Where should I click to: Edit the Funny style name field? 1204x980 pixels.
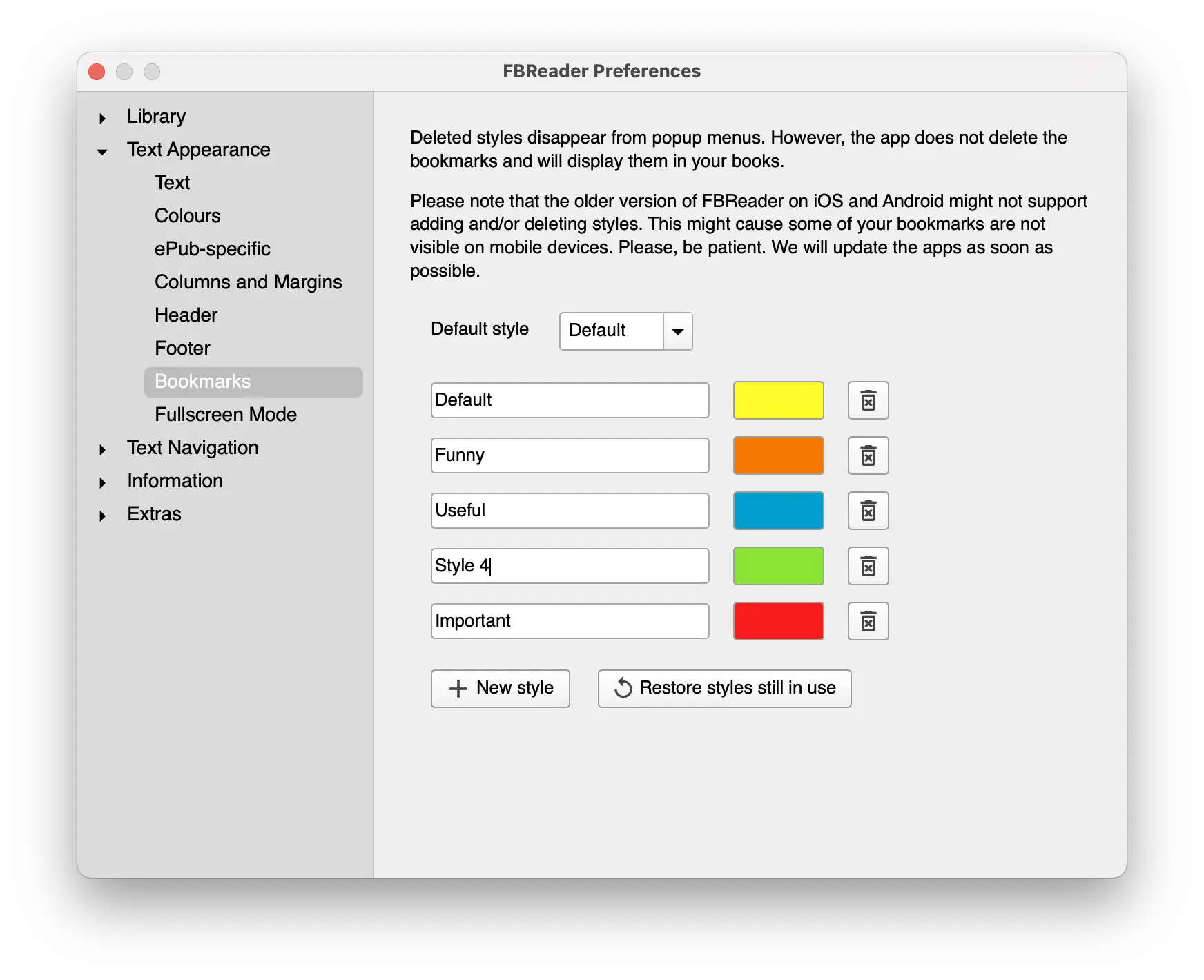570,455
